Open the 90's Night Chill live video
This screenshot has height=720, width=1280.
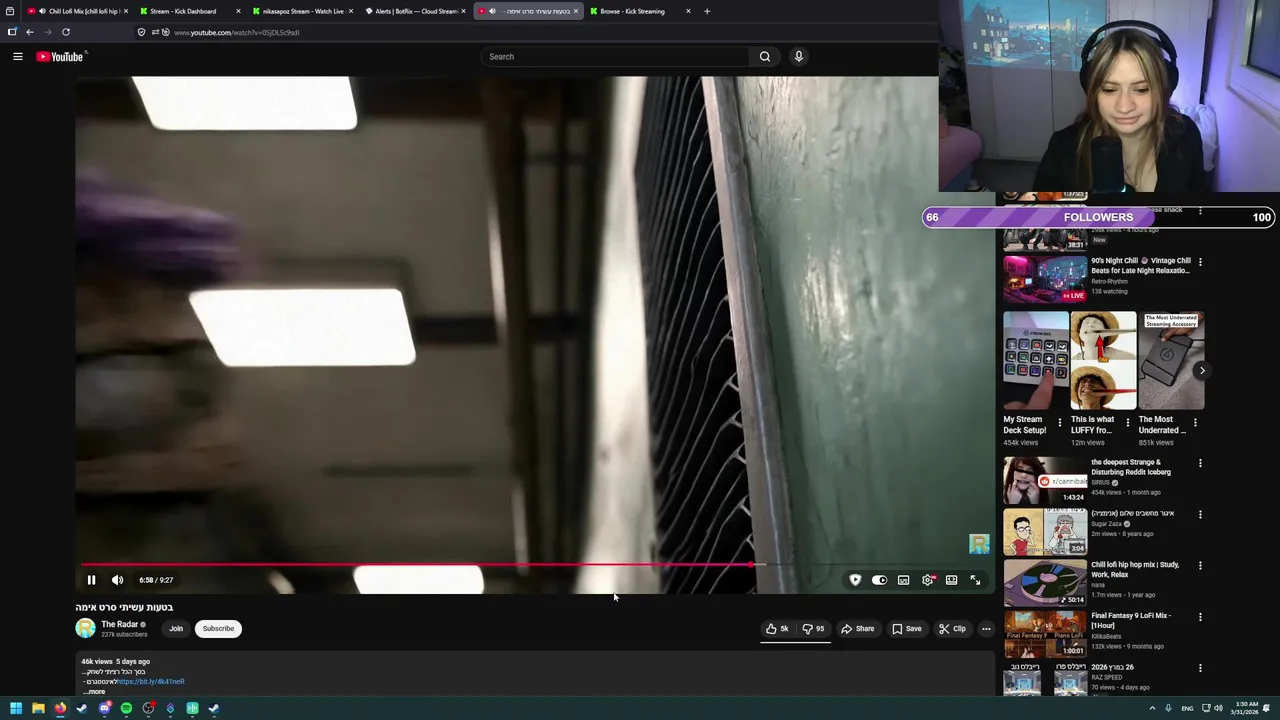tap(1045, 279)
